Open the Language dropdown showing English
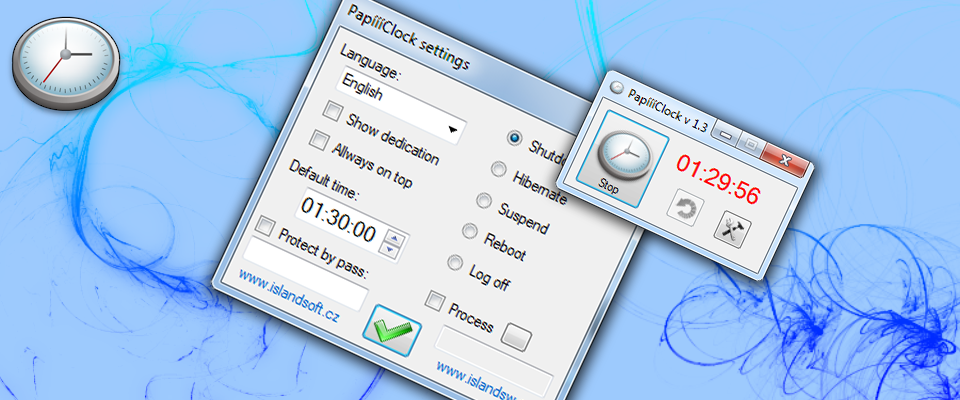The height and width of the screenshot is (400, 960). [x=401, y=107]
